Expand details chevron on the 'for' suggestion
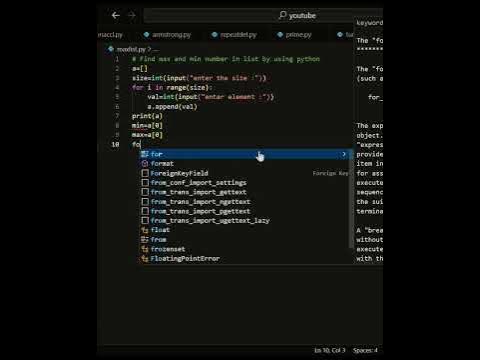The width and height of the screenshot is (480, 360). pyautogui.click(x=344, y=154)
